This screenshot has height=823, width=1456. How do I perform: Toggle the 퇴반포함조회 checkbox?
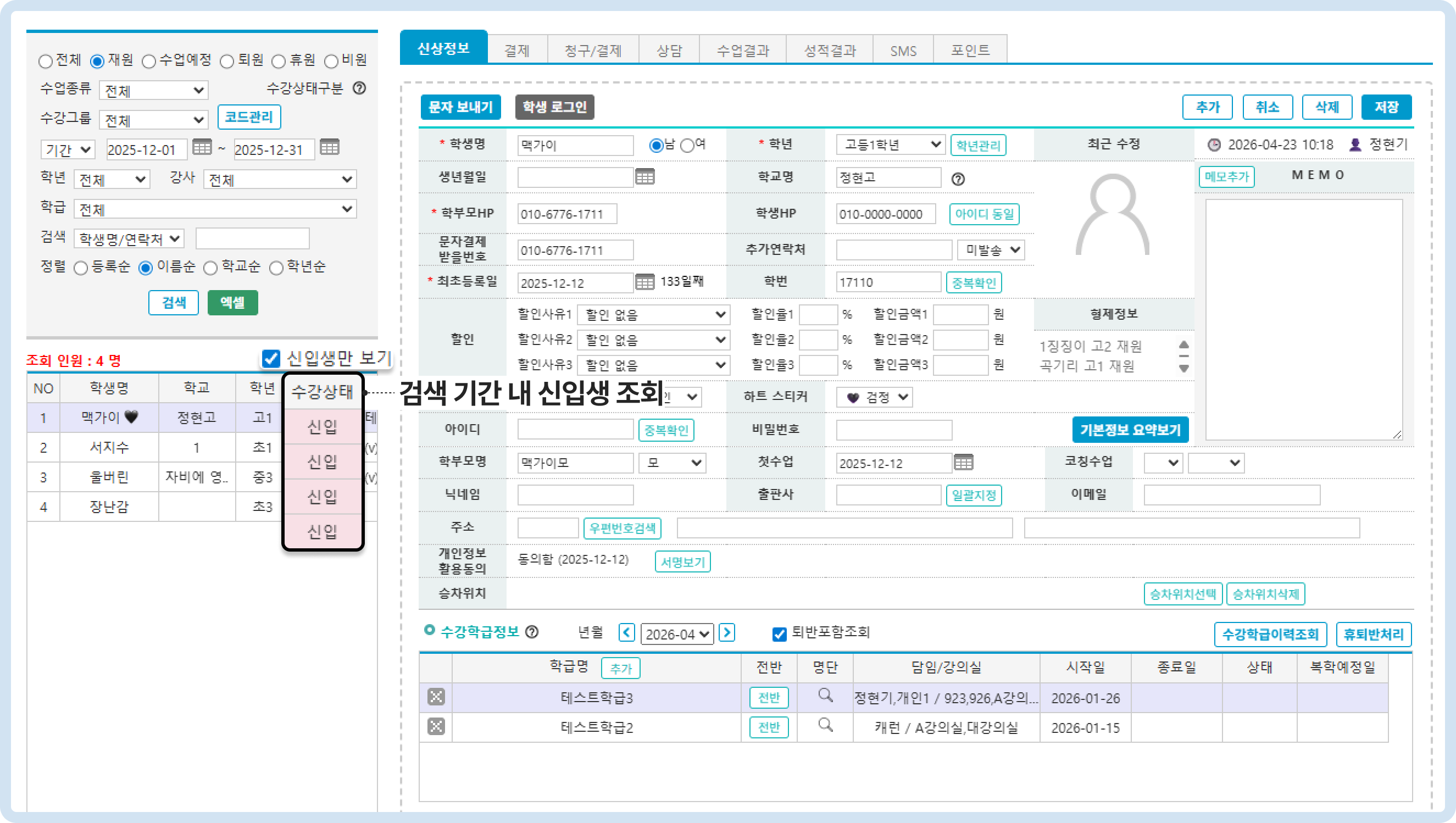coord(779,633)
